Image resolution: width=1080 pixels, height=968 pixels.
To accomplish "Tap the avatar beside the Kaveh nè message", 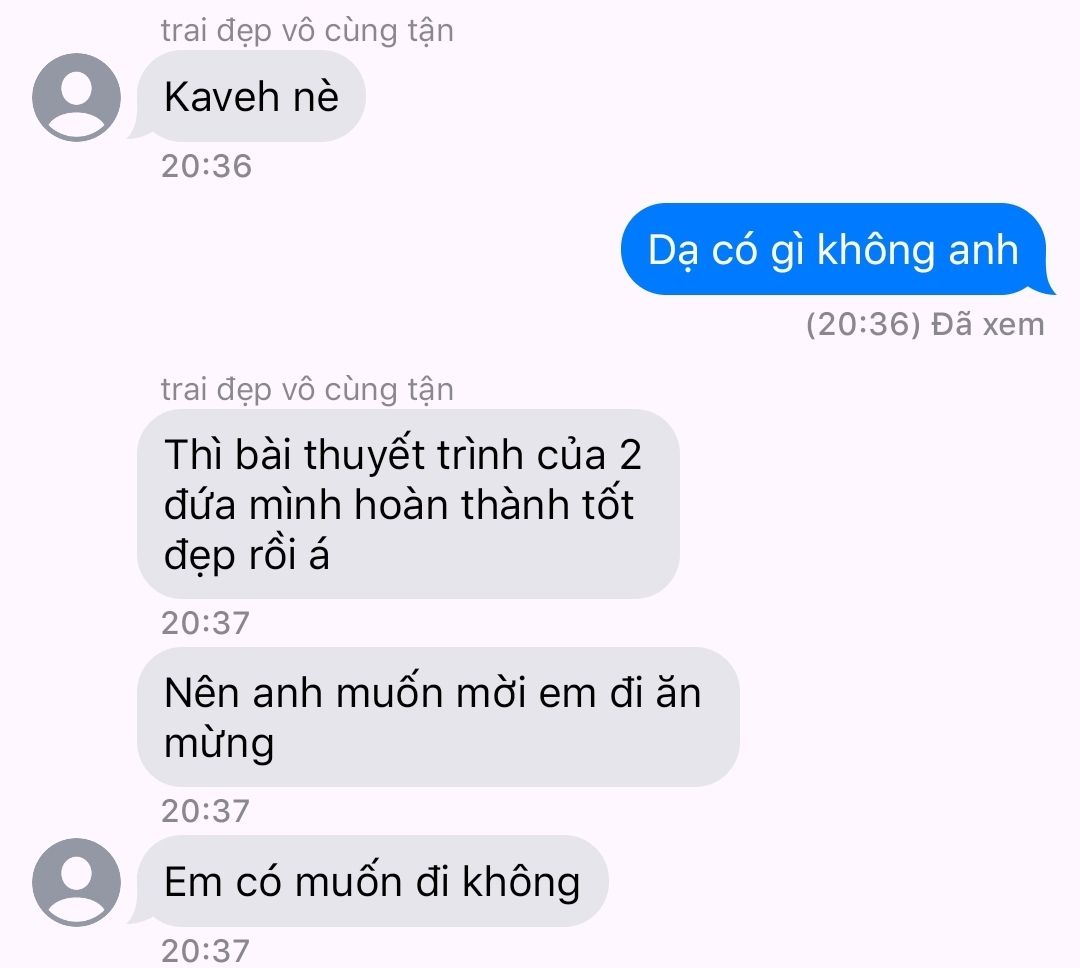I will [x=76, y=97].
